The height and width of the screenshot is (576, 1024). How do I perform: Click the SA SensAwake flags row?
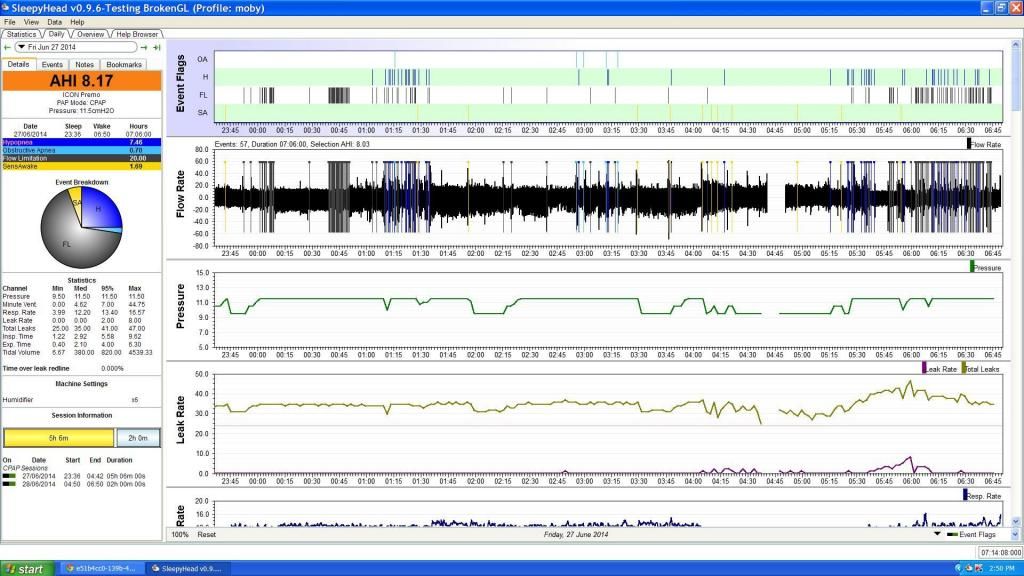[608, 113]
